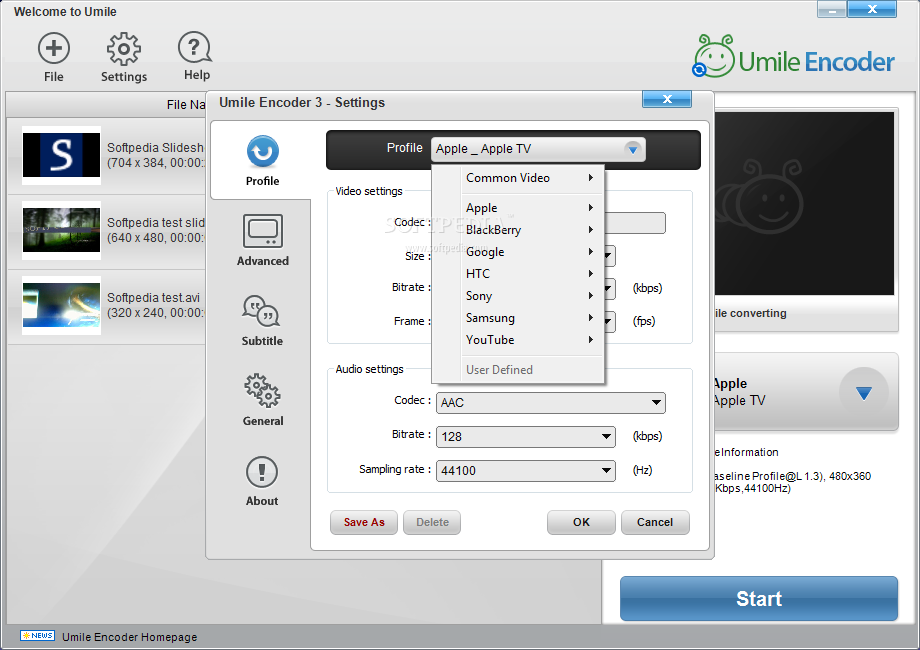Click the NEWS badge icon in status bar
The image size is (920, 650).
pyautogui.click(x=38, y=635)
